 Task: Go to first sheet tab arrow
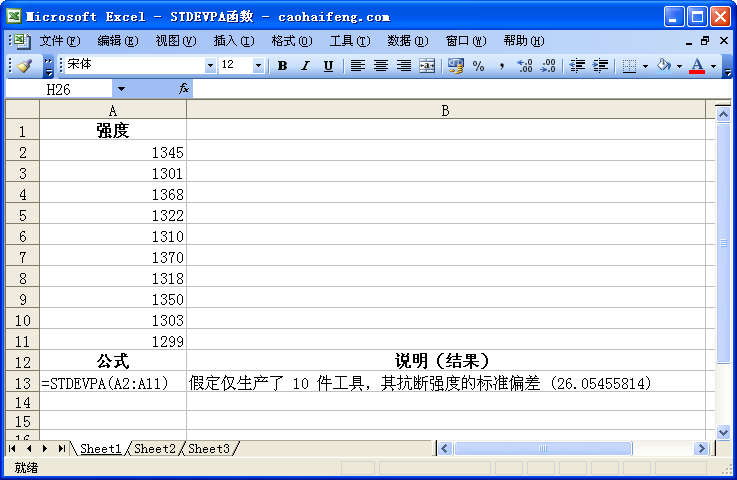pos(12,449)
